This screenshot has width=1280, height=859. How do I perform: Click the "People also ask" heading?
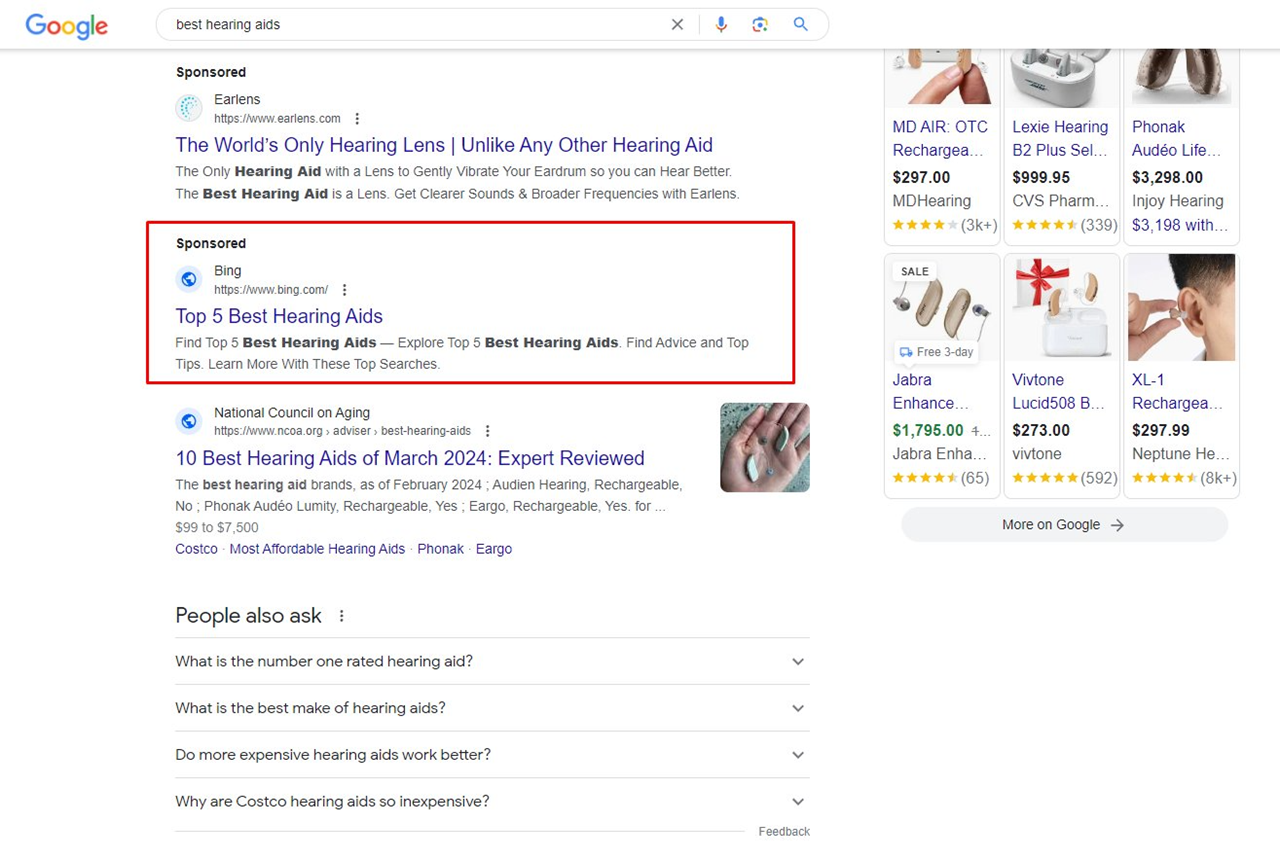(248, 616)
